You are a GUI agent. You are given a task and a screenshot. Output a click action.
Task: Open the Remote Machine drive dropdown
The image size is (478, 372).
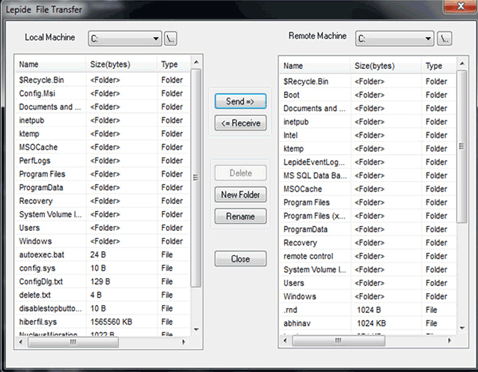[394, 39]
